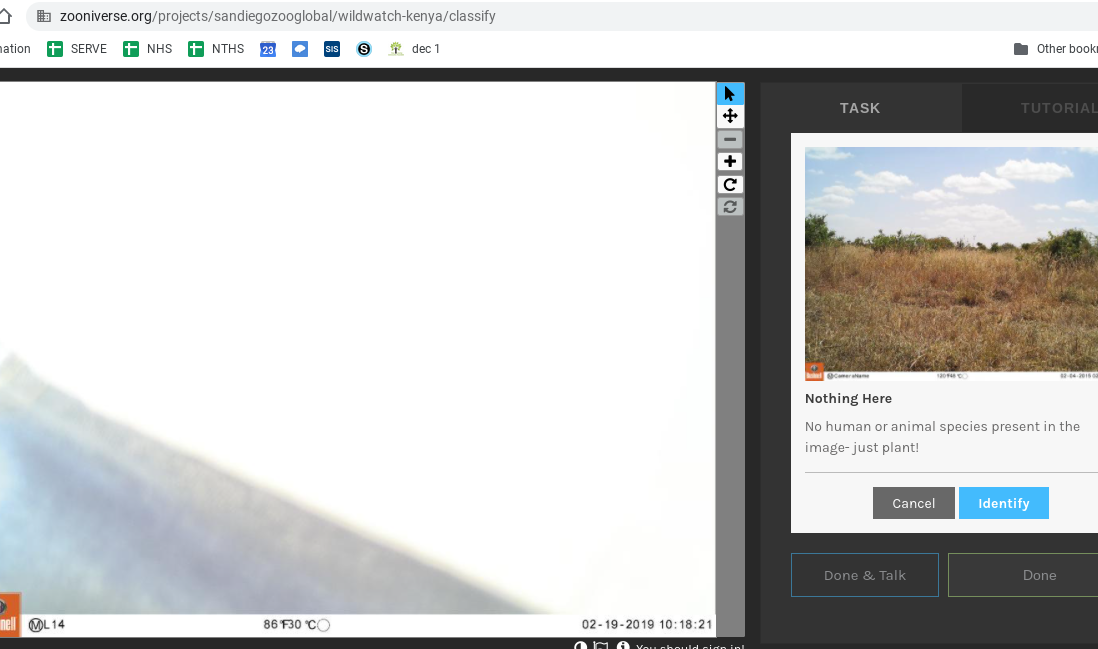Image resolution: width=1098 pixels, height=649 pixels.
Task: Click the 86°F 30°C temperature reading
Action: tap(296, 624)
